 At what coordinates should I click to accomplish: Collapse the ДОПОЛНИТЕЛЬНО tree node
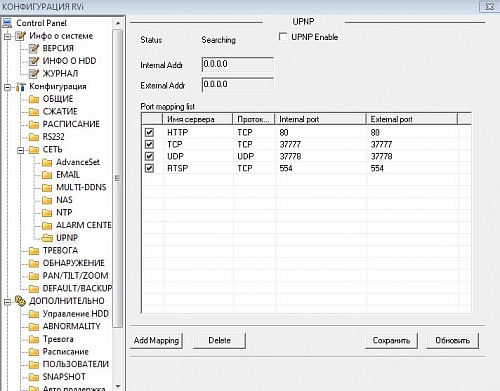7,302
